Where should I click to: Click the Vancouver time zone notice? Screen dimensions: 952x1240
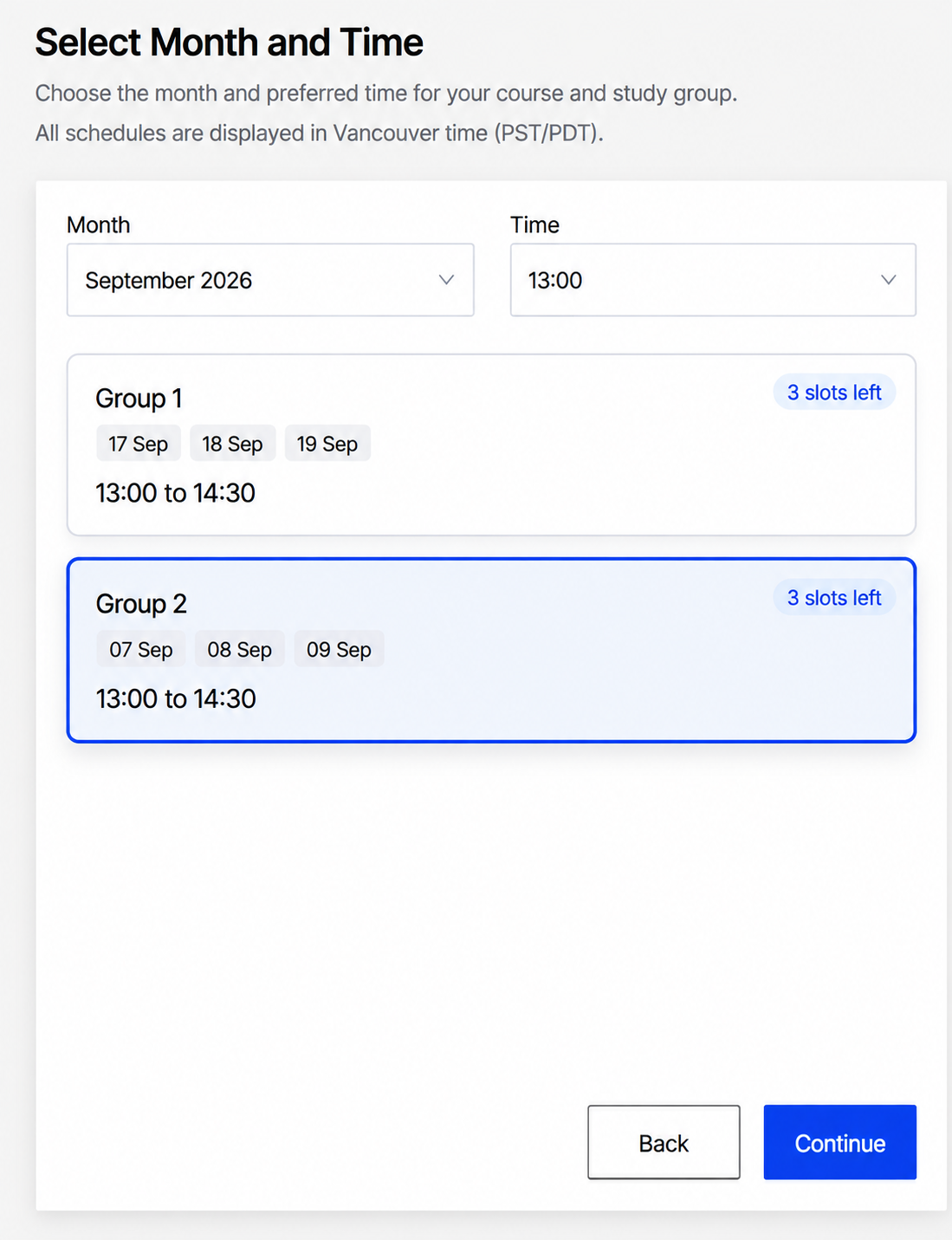tap(320, 133)
